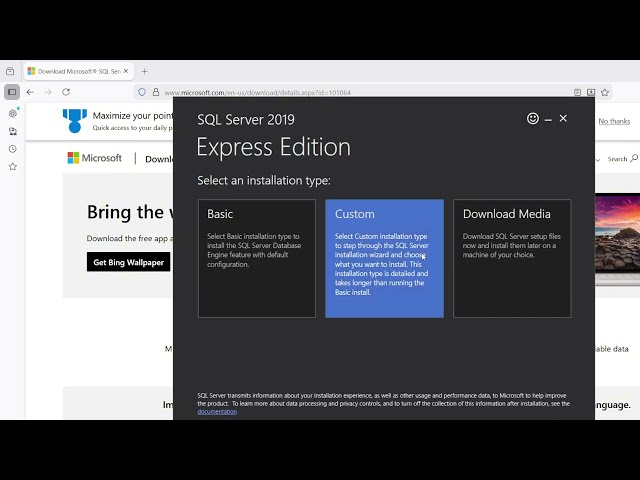Click the Get Bing Wallpaper button

[x=129, y=262]
